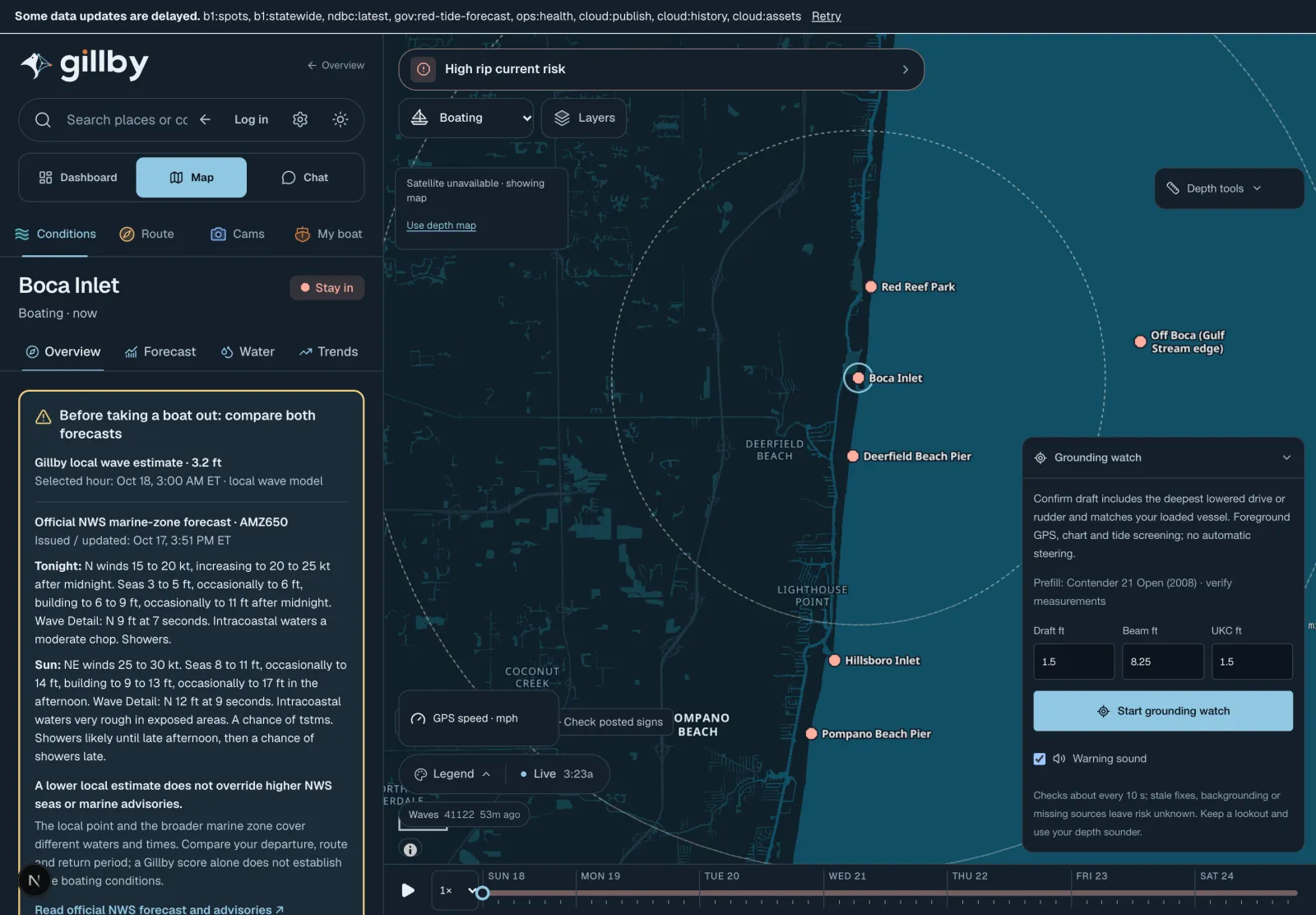This screenshot has height=915, width=1316.
Task: Toggle the Warning sound checkbox
Action: pos(1040,759)
